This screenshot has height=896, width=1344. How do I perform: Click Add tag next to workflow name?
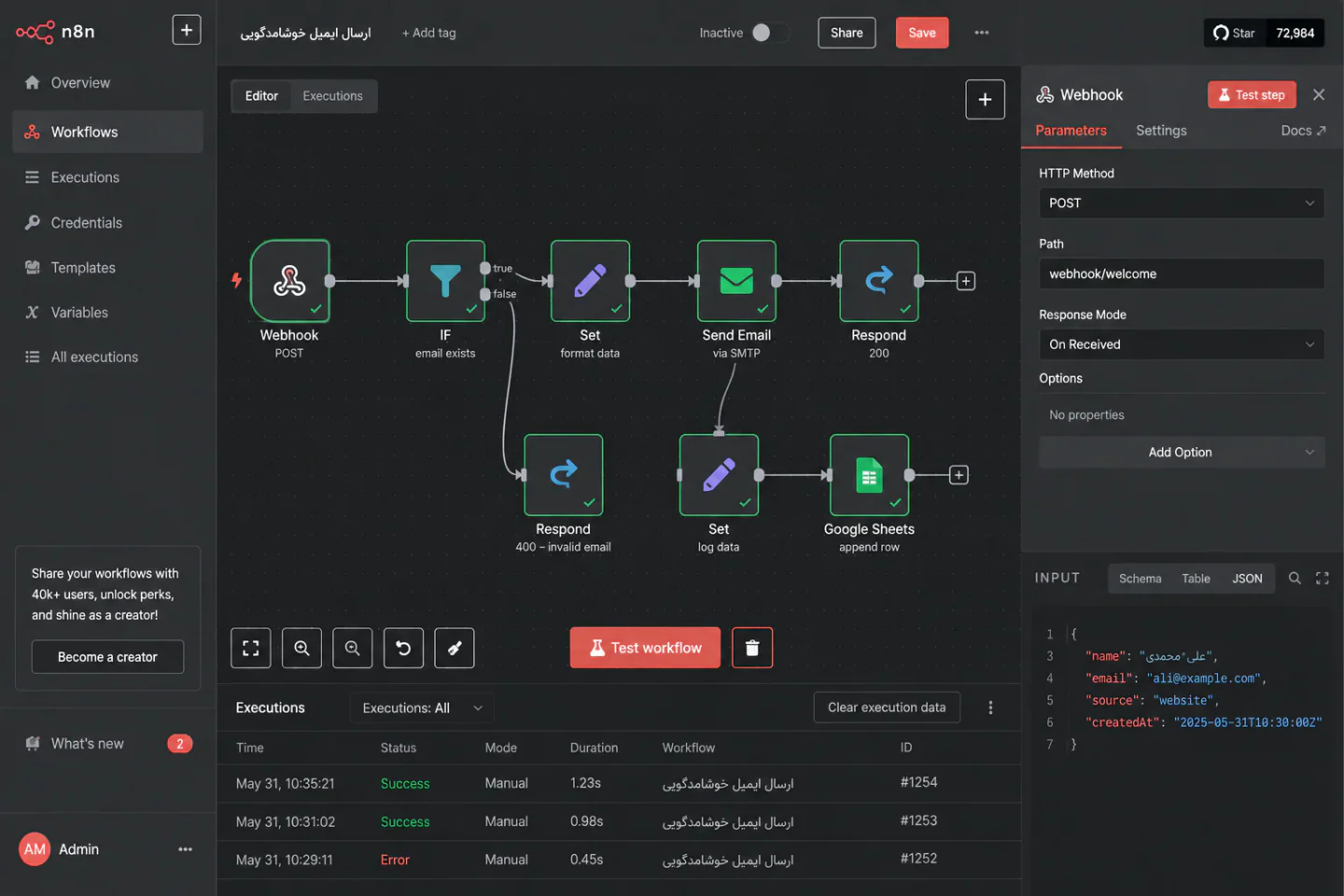(x=428, y=33)
